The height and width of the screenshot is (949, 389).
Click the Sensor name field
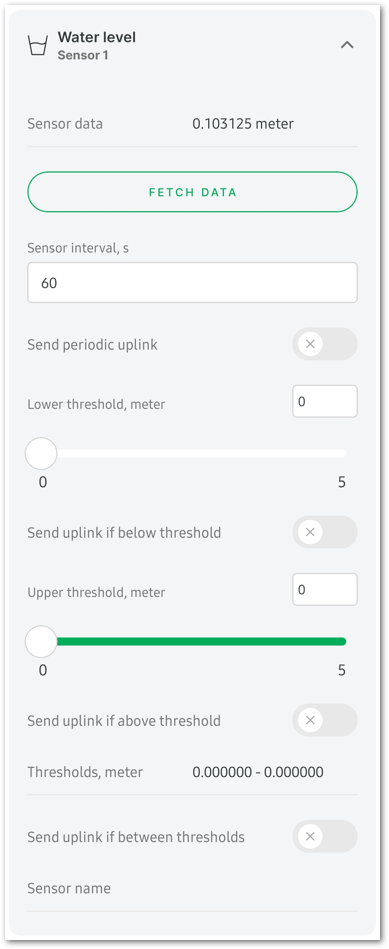[192, 889]
